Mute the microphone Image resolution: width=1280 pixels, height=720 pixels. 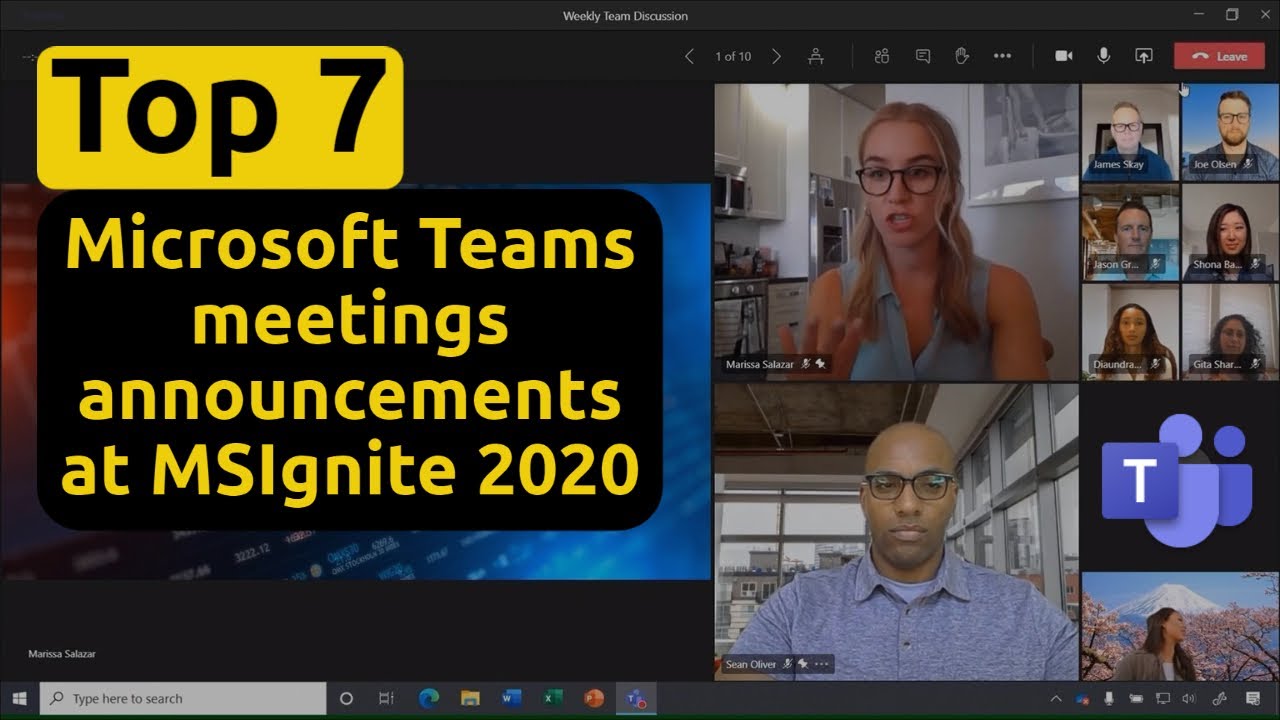1104,57
